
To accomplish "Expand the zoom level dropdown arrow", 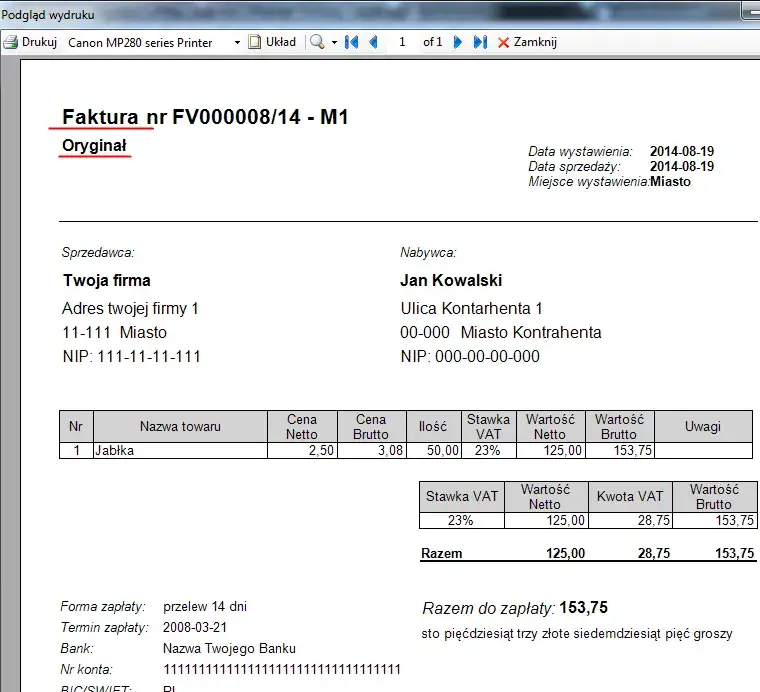I will [335, 43].
